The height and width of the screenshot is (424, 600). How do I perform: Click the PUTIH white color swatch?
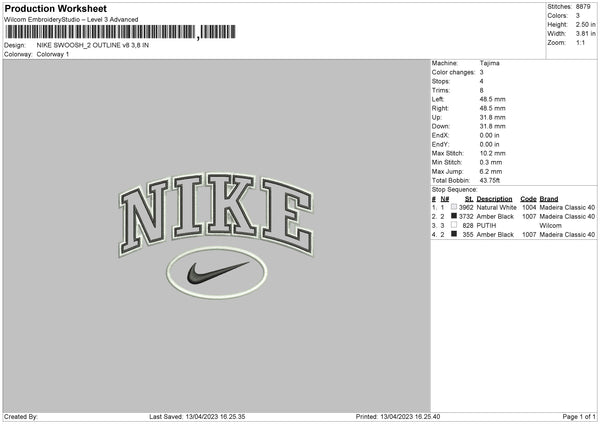pyautogui.click(x=454, y=225)
